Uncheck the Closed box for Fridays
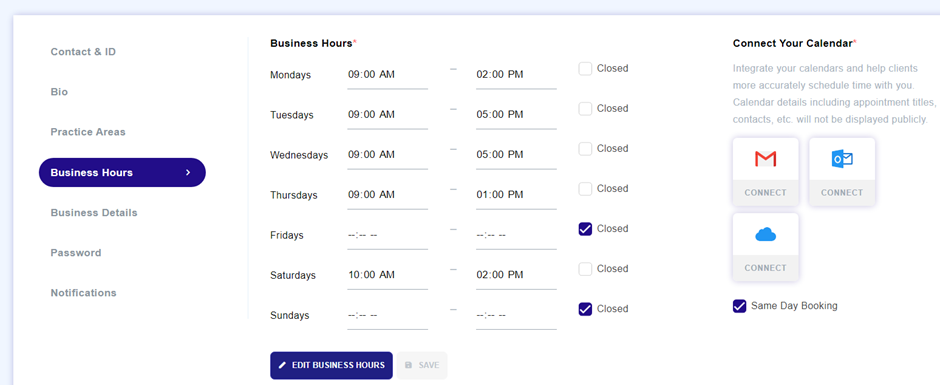This screenshot has height=385, width=940. coord(585,228)
